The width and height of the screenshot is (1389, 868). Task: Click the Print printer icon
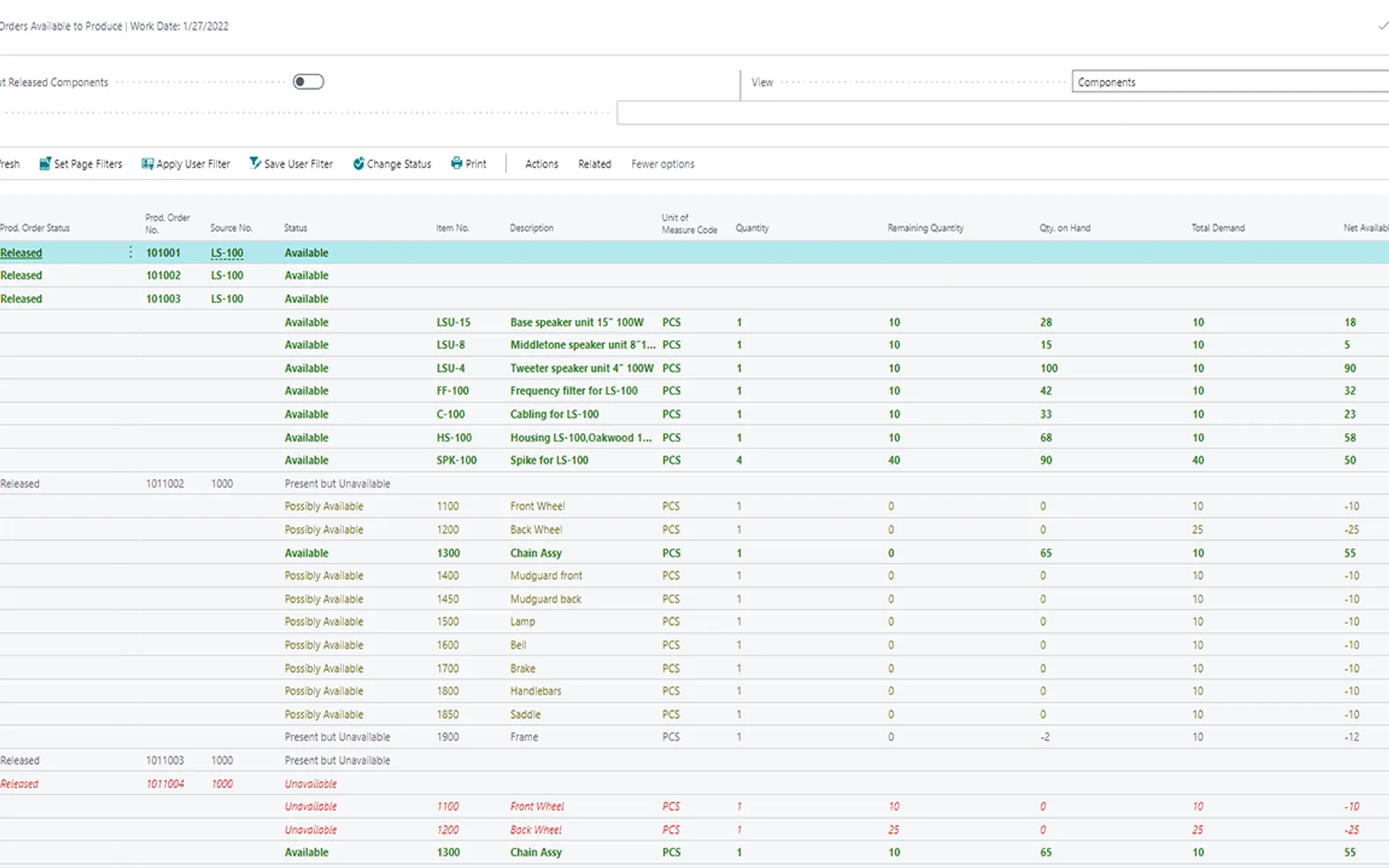[457, 163]
